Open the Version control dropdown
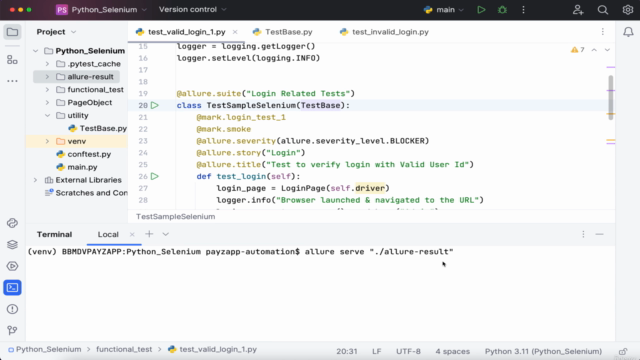640x360 pixels. click(x=192, y=9)
